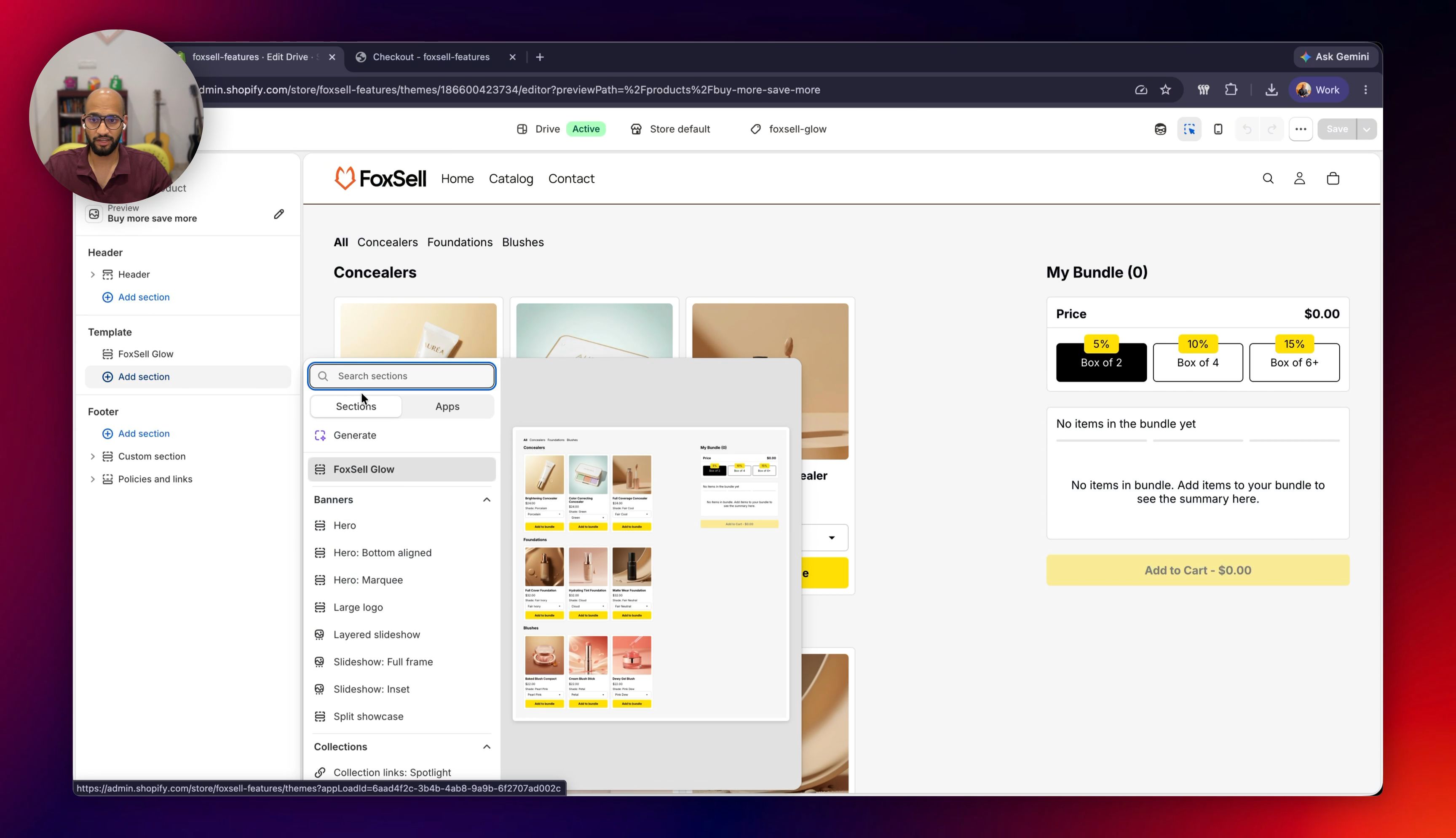Open the store account person icon

(1299, 179)
